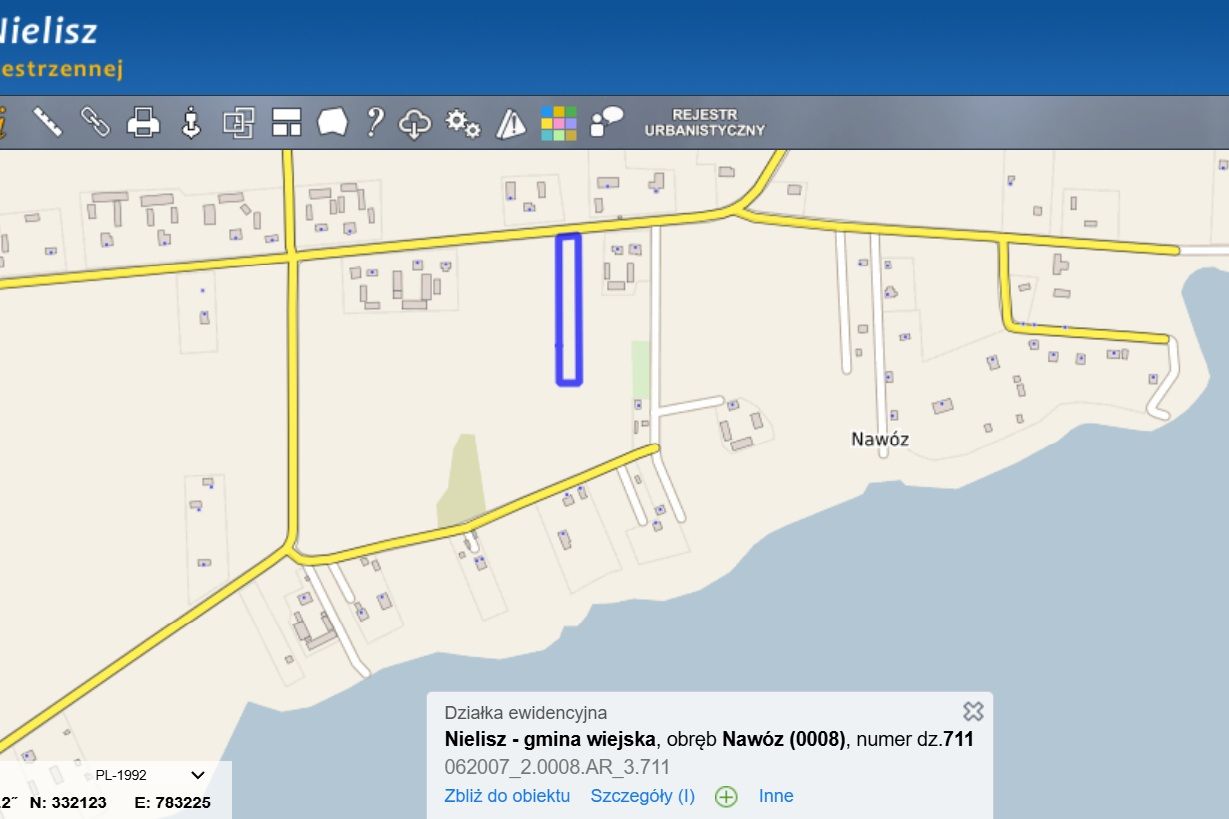Close the Działka ewidencyjna info popup

(973, 711)
